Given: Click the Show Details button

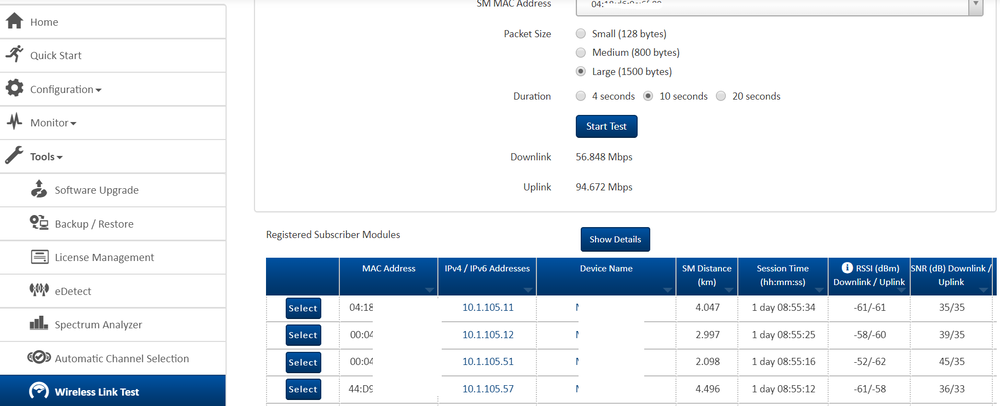Looking at the screenshot, I should point(615,240).
